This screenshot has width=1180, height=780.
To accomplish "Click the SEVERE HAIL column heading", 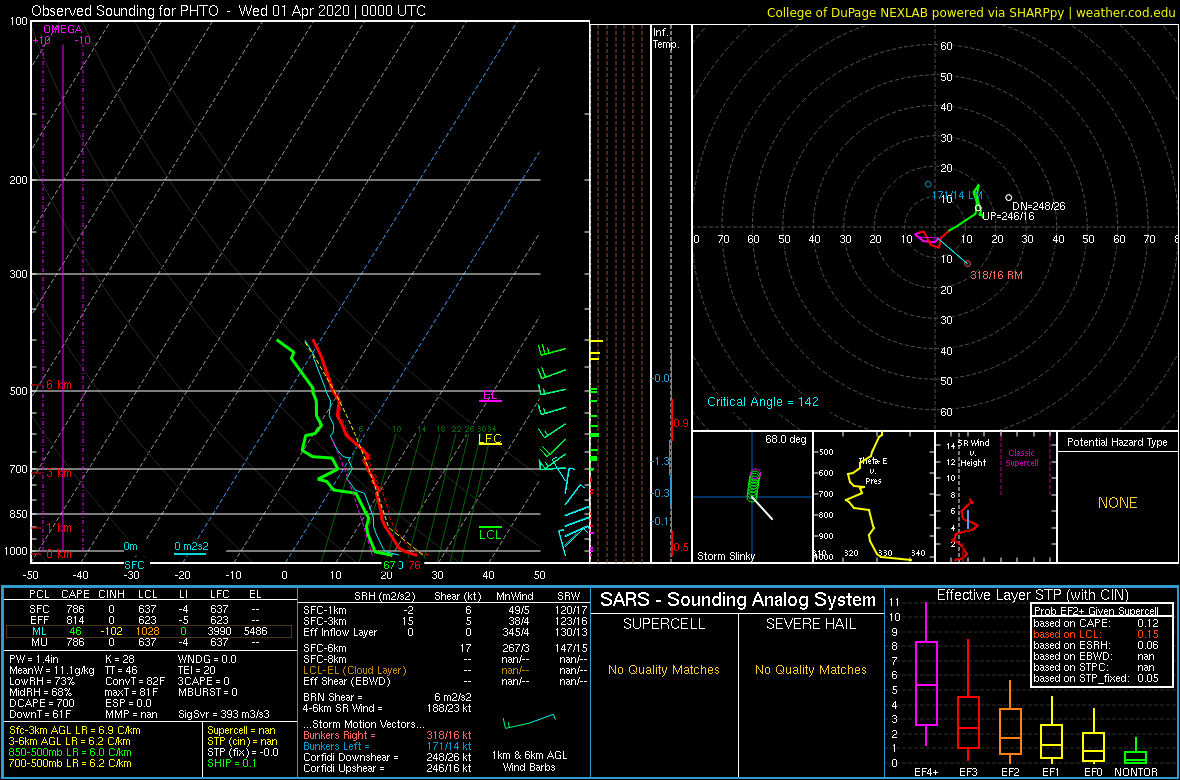I will coord(811,624).
